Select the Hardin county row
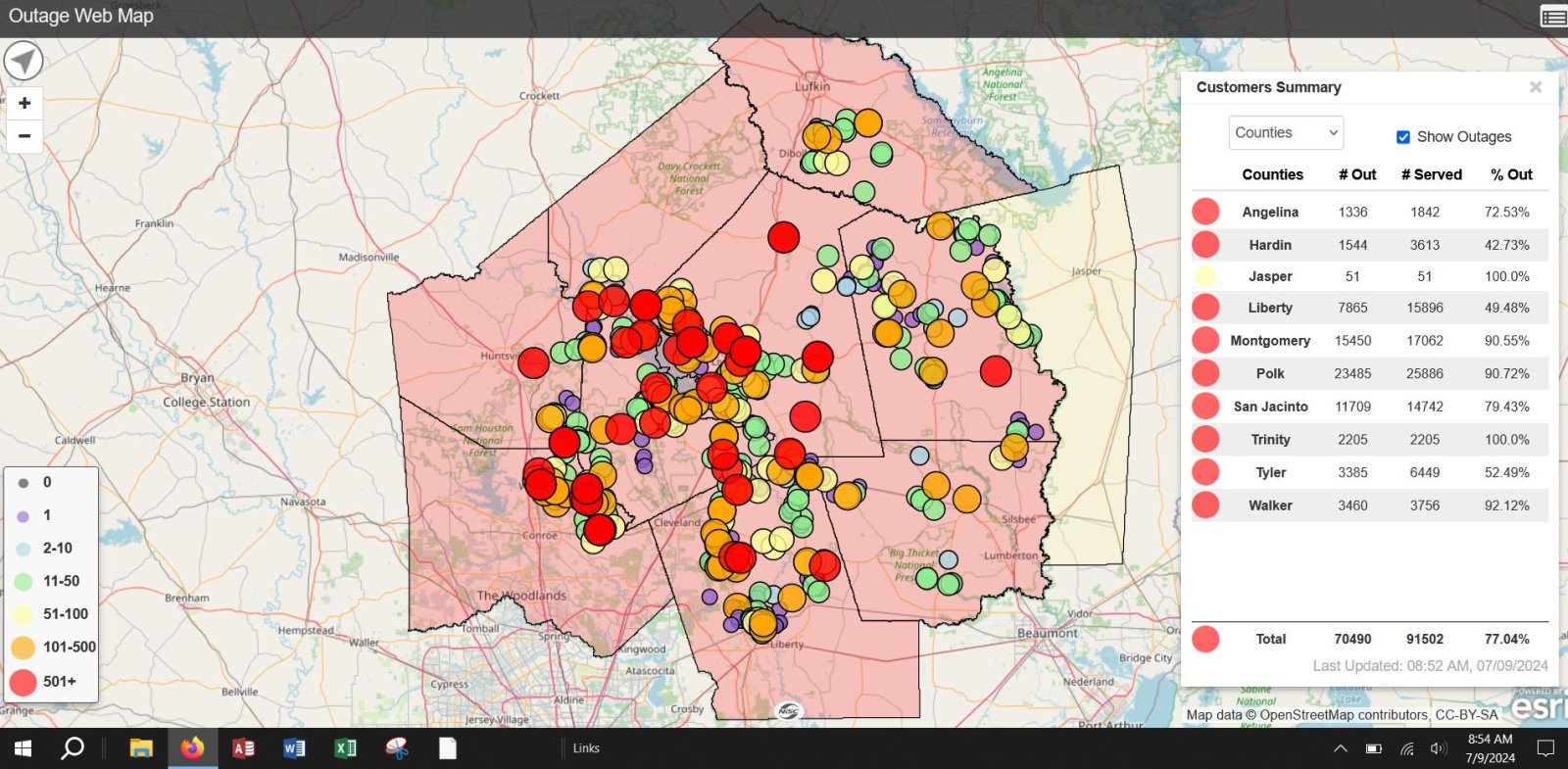1568x769 pixels. 1370,245
